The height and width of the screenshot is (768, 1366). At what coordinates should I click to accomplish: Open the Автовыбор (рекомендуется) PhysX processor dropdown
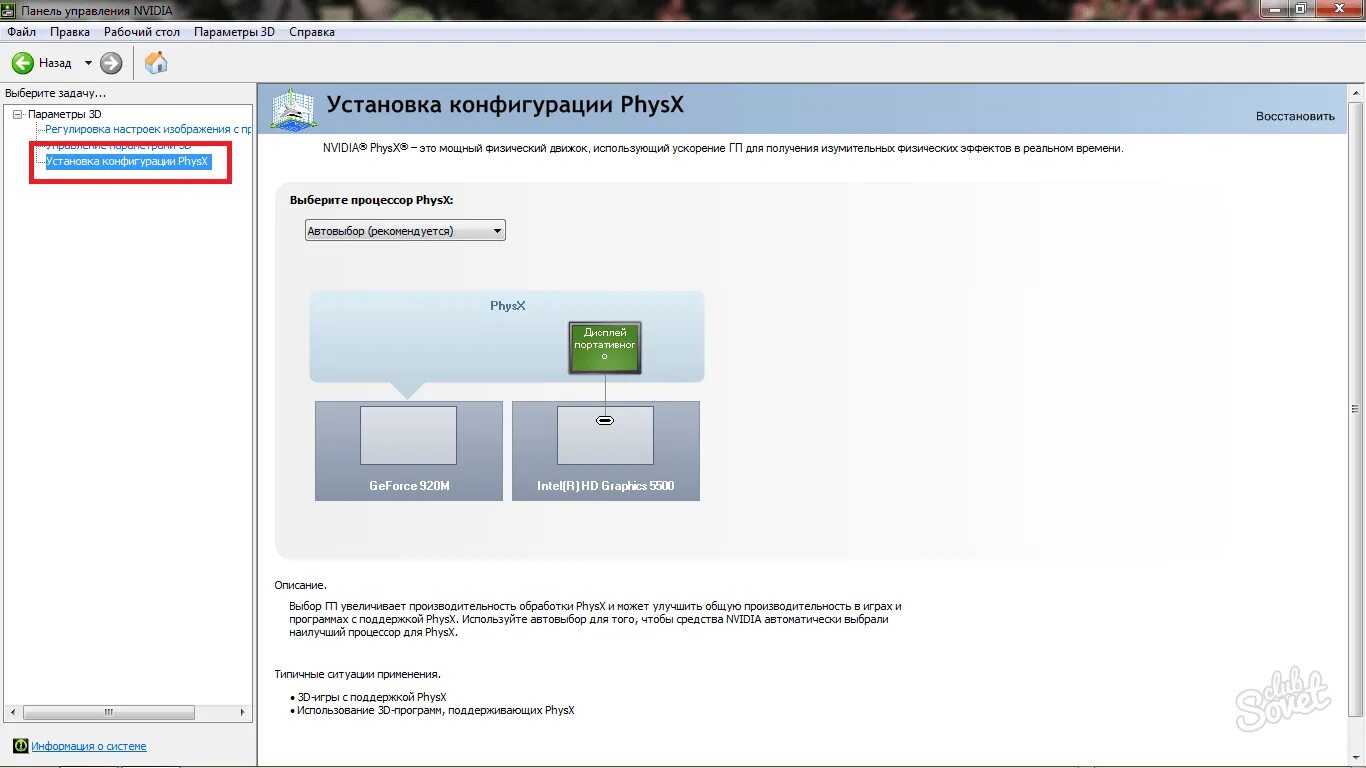pyautogui.click(x=405, y=231)
